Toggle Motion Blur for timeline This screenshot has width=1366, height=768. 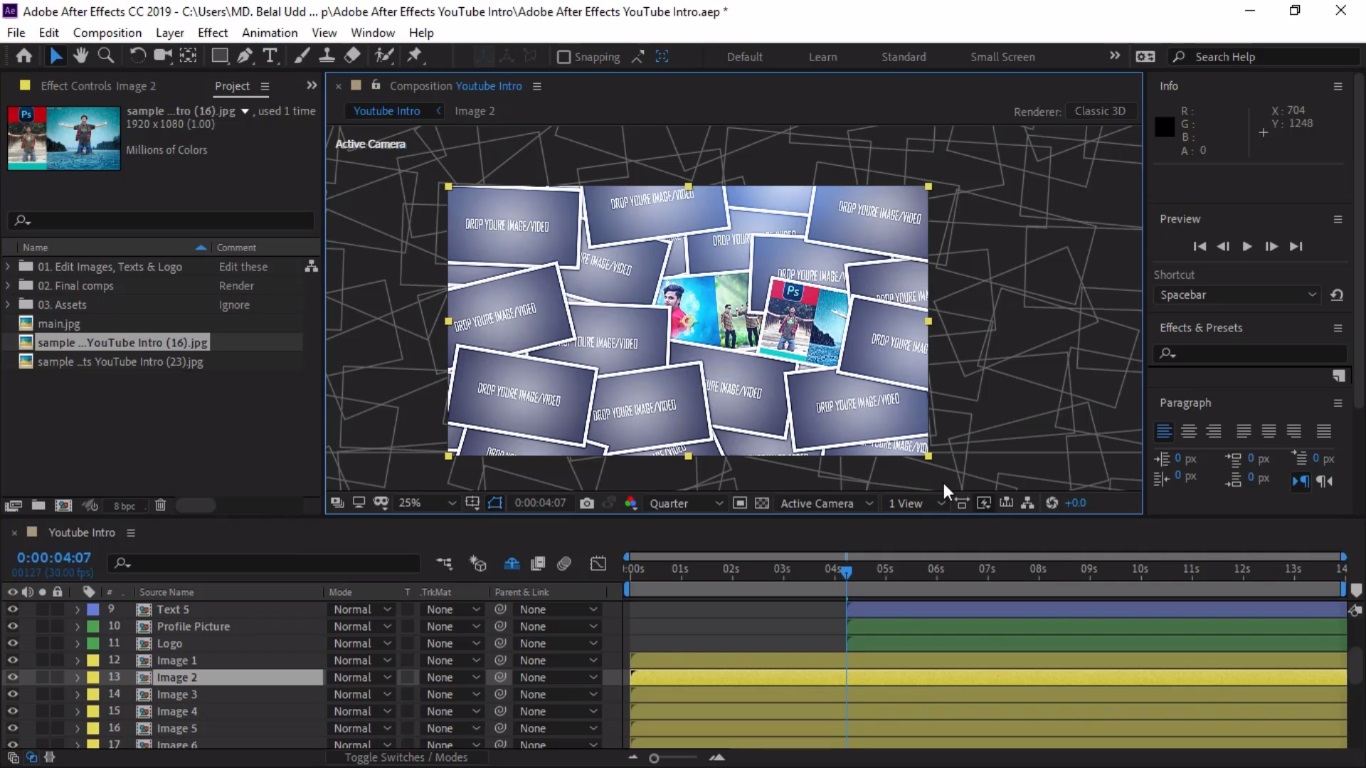pyautogui.click(x=564, y=564)
